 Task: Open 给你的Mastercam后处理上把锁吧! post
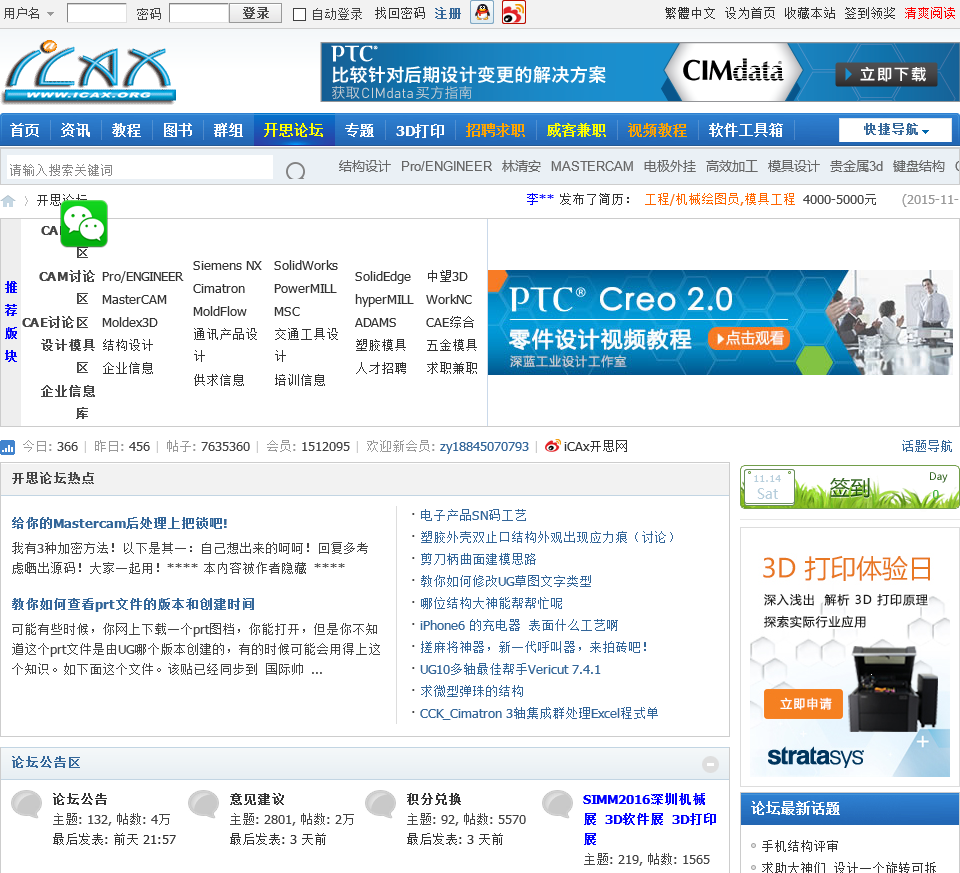pos(119,523)
